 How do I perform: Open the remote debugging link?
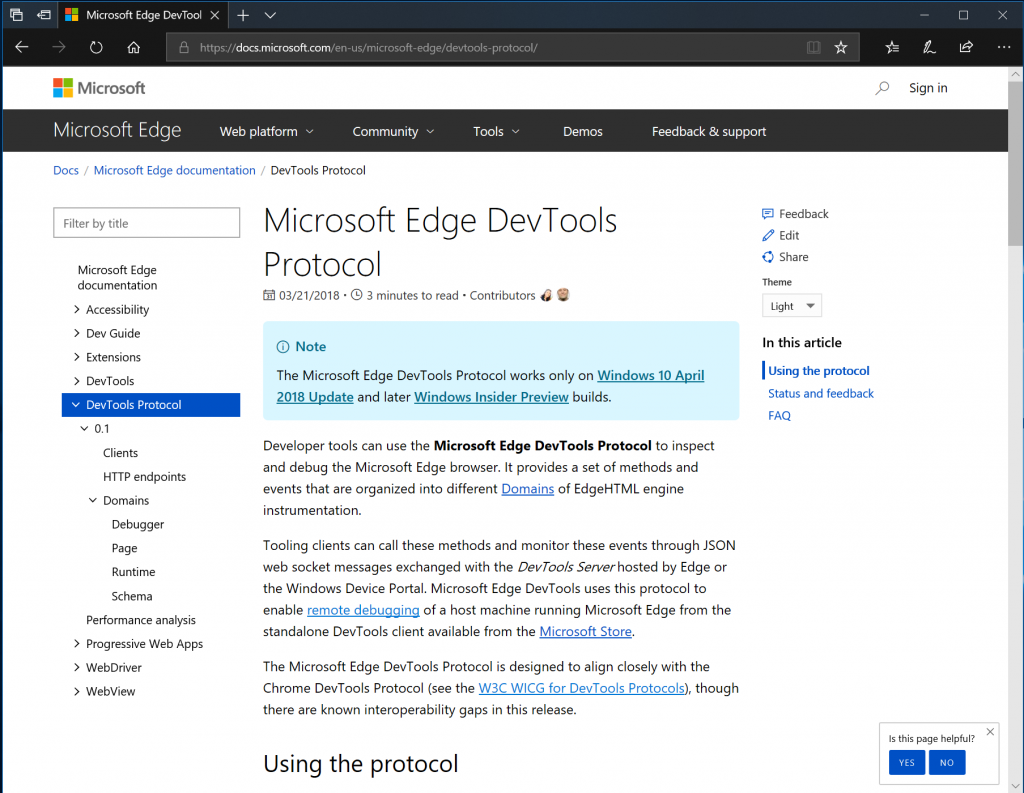click(x=363, y=609)
